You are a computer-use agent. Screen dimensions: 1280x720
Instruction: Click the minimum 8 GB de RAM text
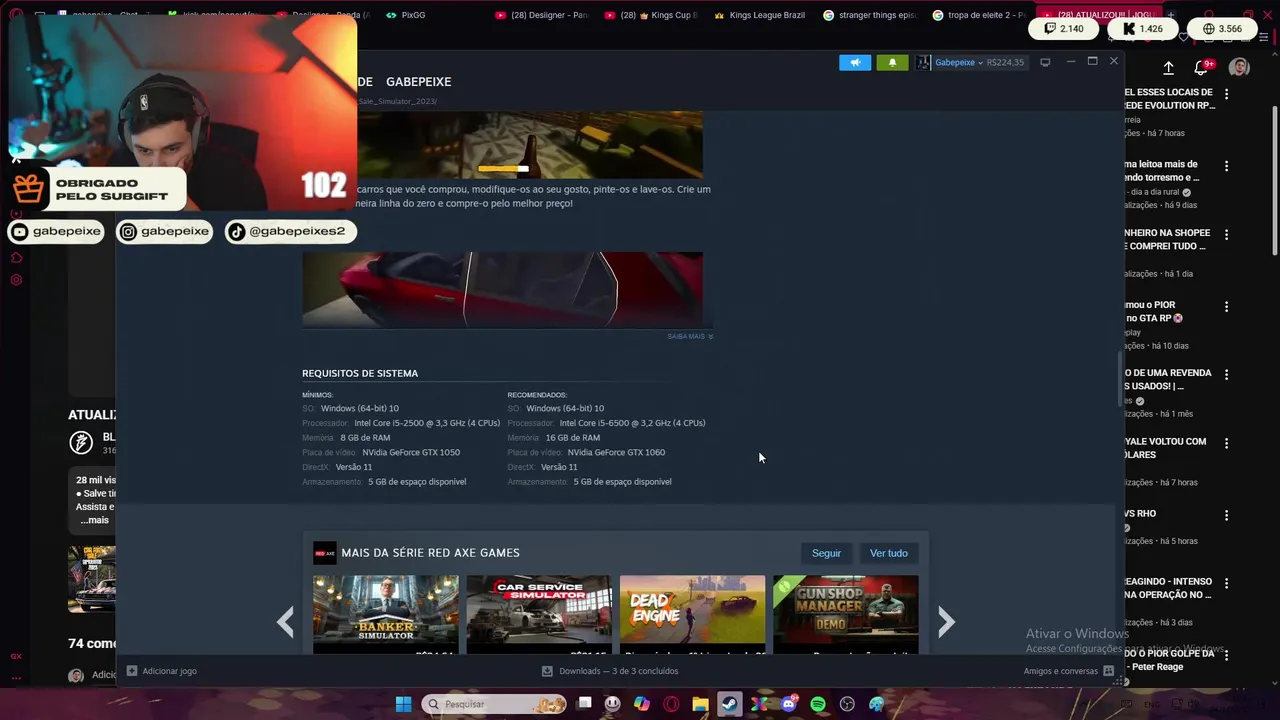365,438
